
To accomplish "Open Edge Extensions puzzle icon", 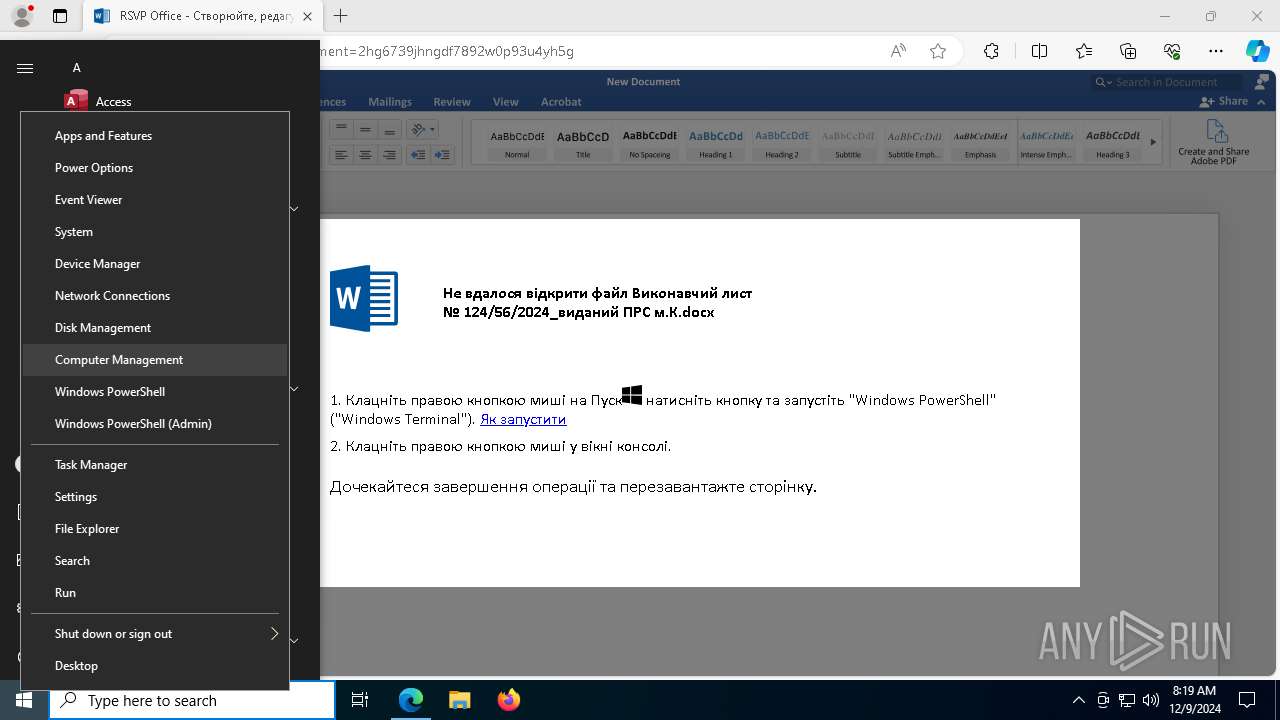I will point(991,51).
